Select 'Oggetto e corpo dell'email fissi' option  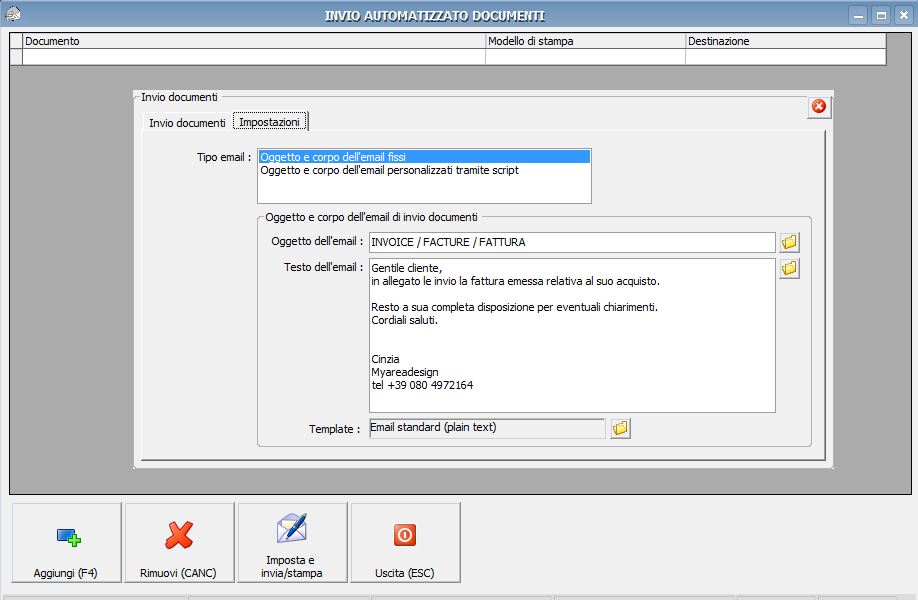click(424, 157)
